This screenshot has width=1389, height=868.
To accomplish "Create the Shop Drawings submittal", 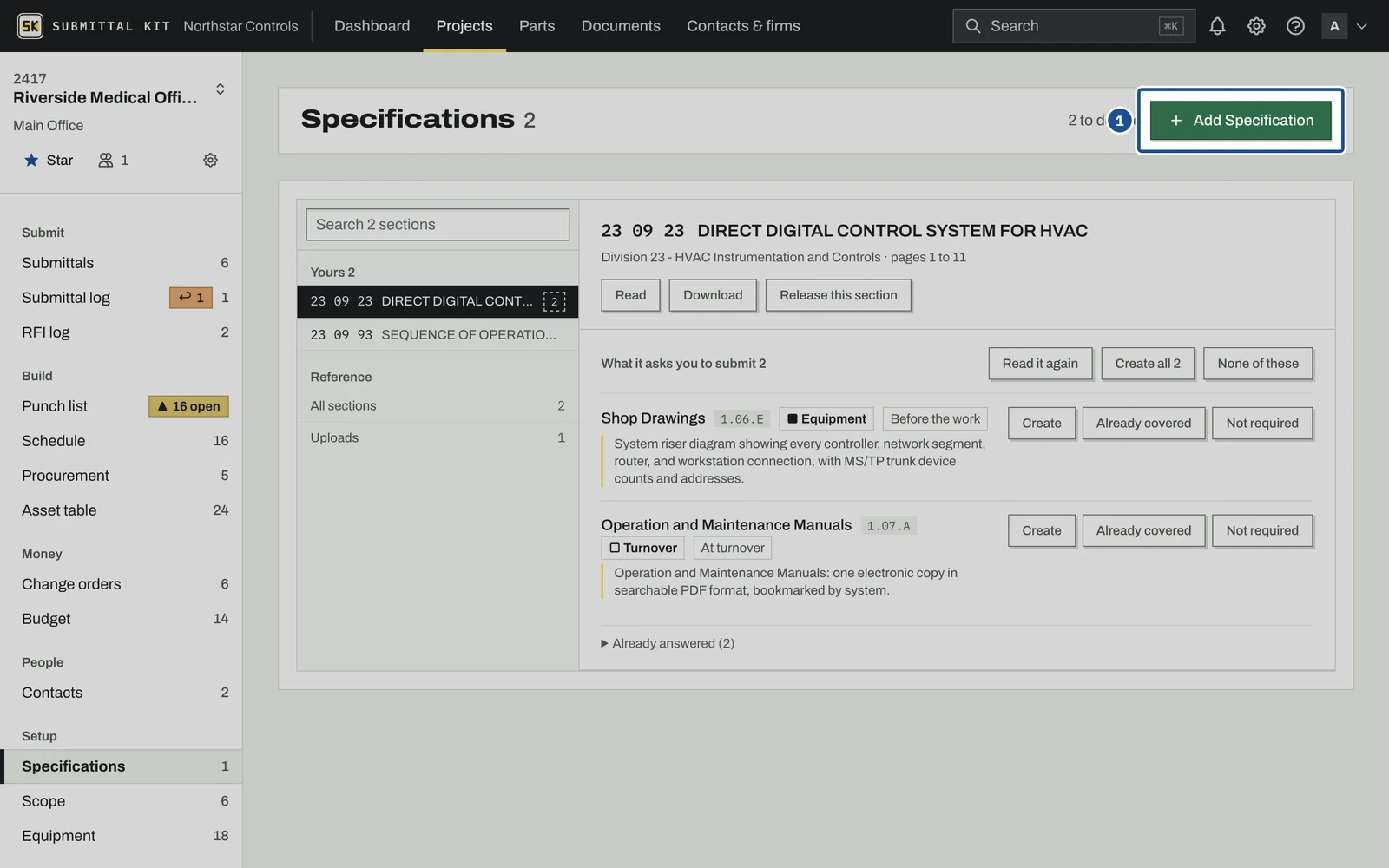I will pos(1042,424).
